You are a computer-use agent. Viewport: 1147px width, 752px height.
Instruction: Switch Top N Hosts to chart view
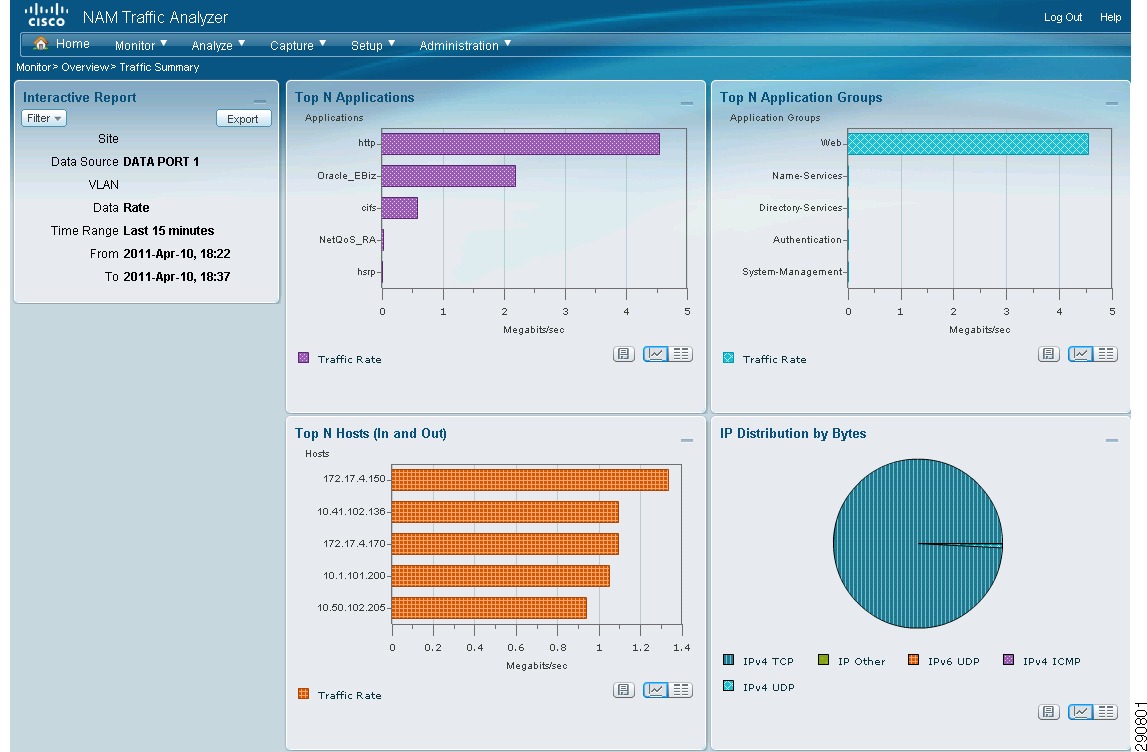point(656,690)
